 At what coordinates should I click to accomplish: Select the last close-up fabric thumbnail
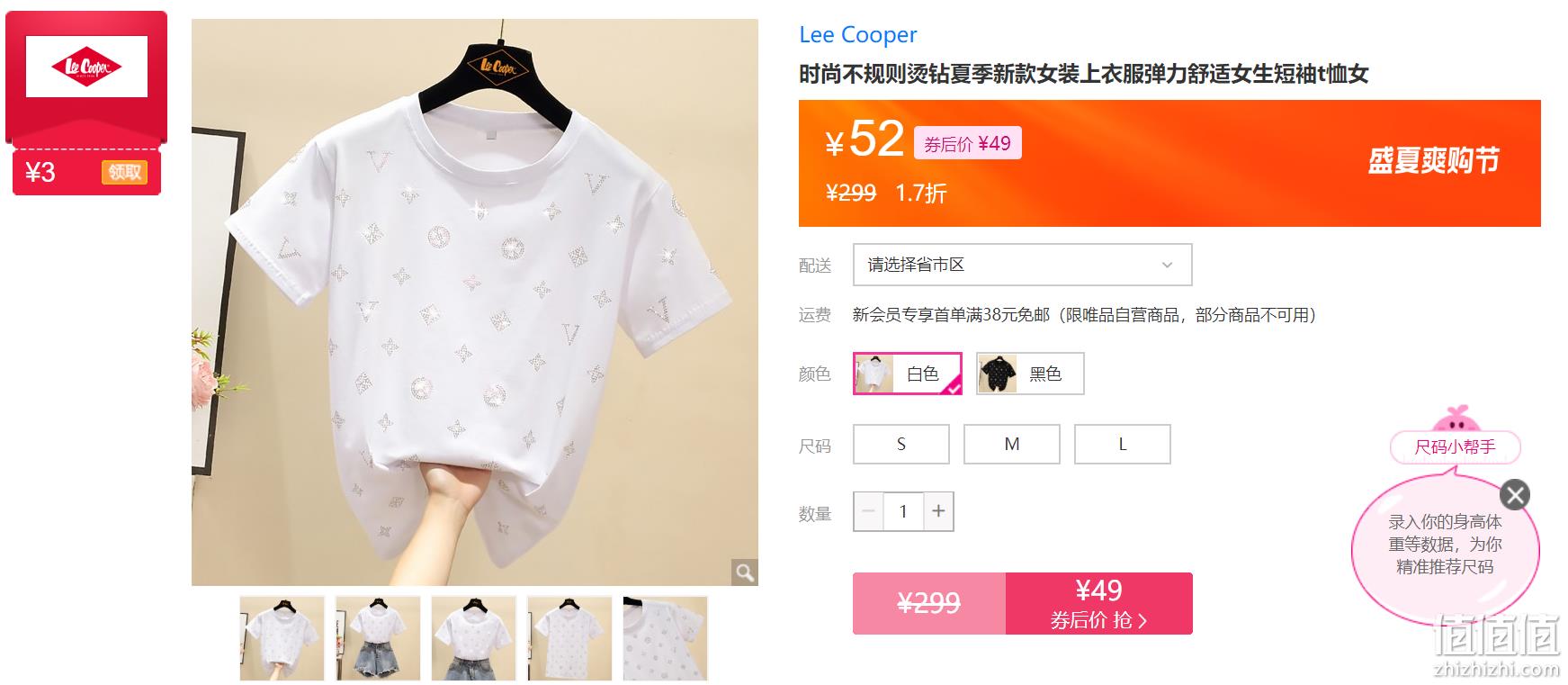[x=666, y=638]
